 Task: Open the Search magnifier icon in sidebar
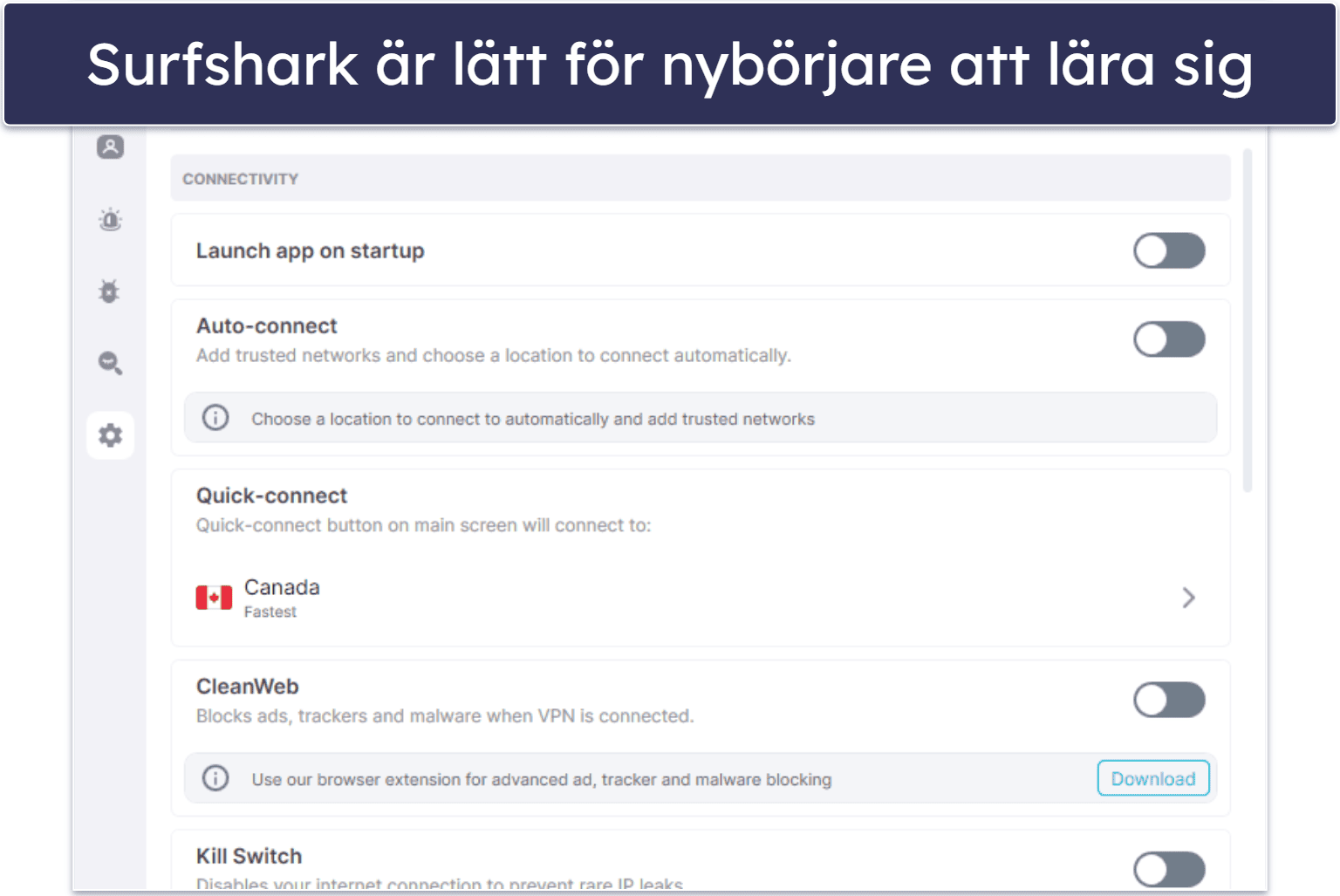tap(110, 363)
